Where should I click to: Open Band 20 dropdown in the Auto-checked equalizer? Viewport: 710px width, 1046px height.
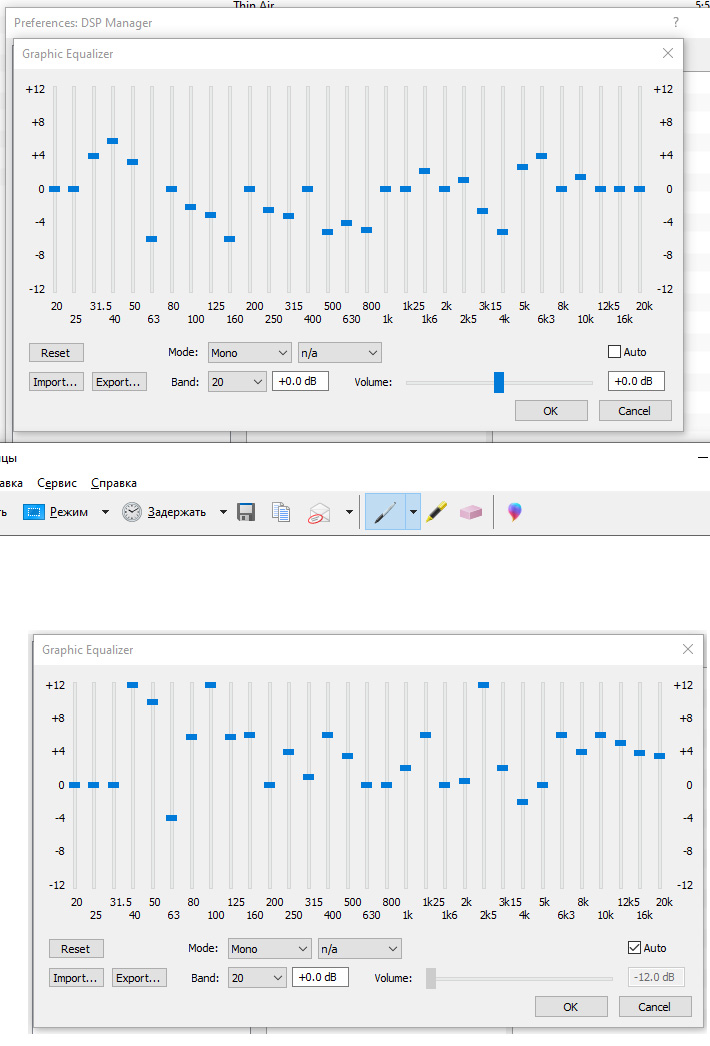tap(257, 977)
